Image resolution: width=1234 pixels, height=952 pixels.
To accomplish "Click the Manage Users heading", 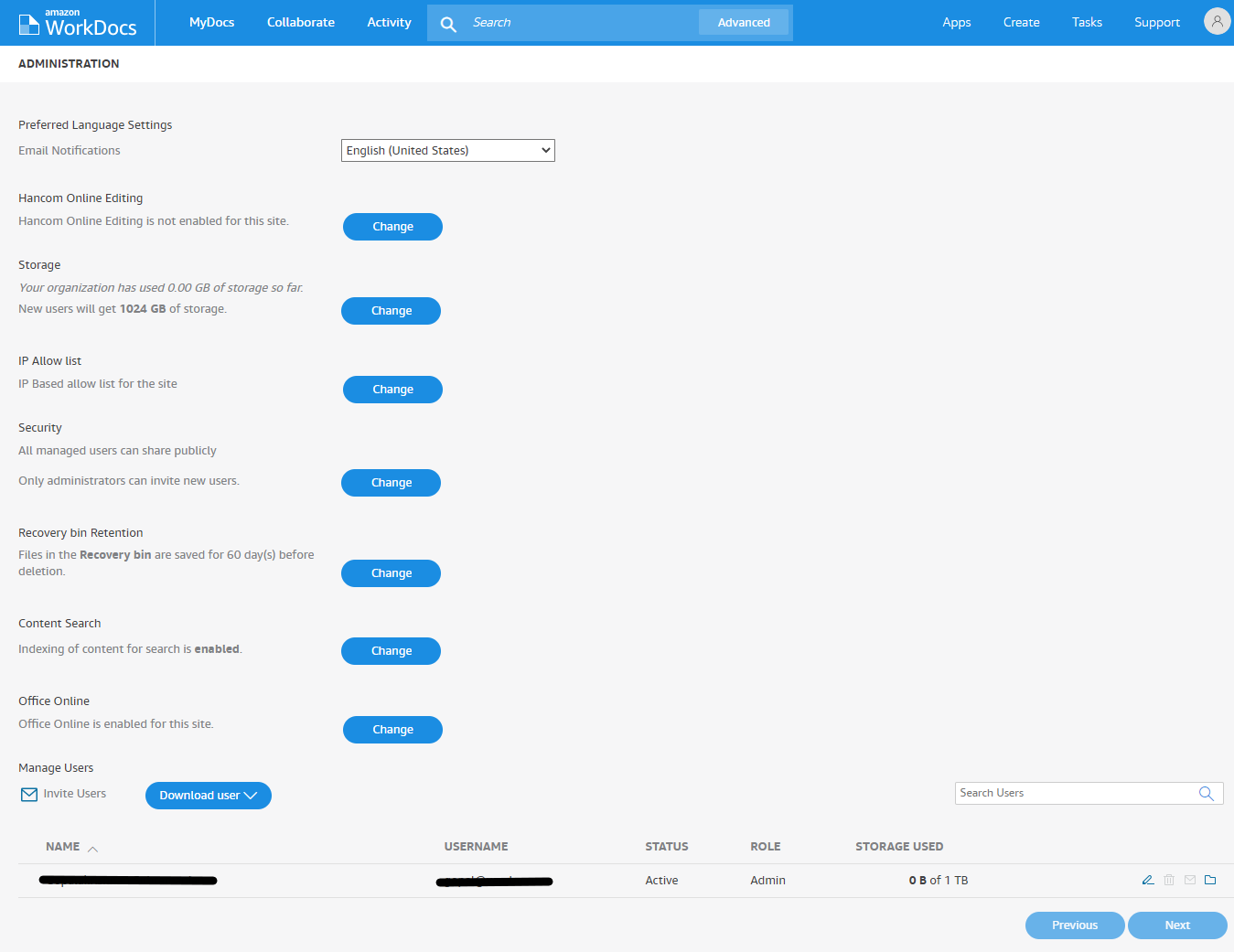I will 56,768.
